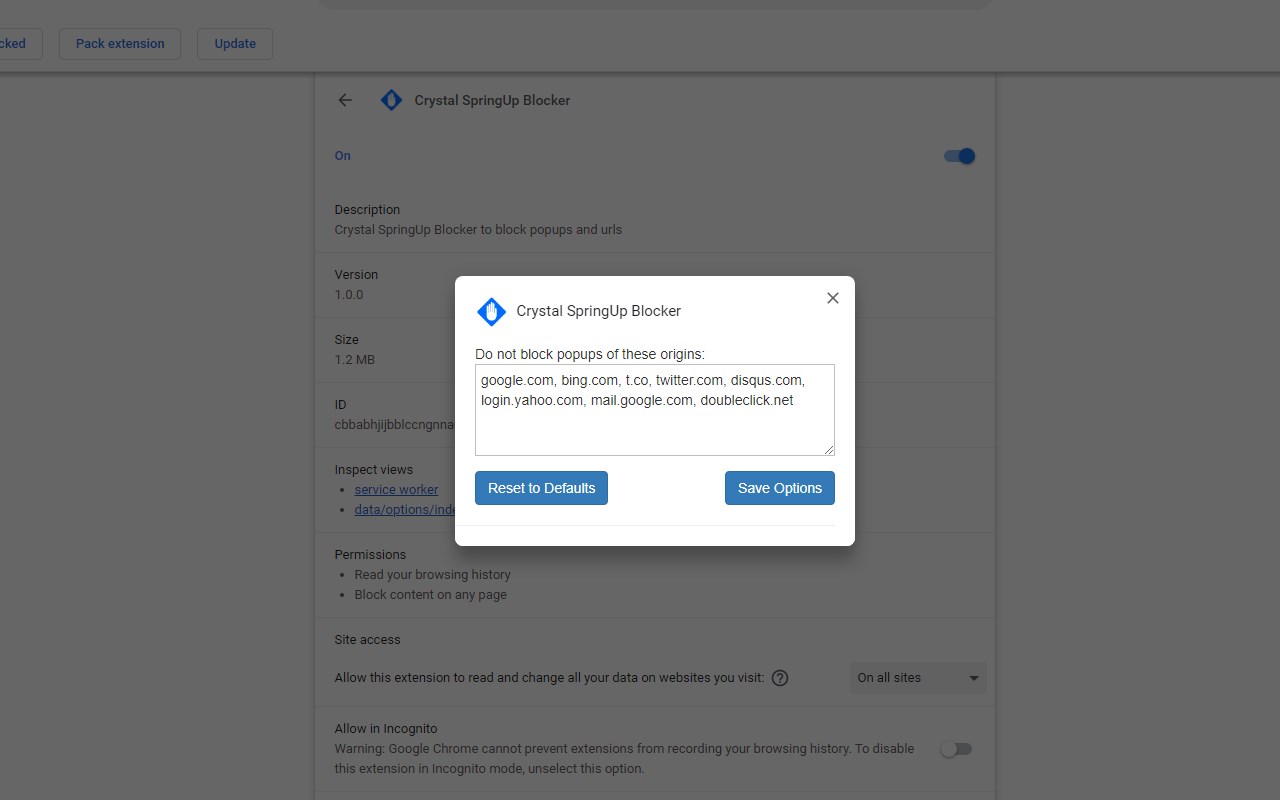Grab the text area resize handle
Screen dimensions: 1280x800
click(x=829, y=450)
